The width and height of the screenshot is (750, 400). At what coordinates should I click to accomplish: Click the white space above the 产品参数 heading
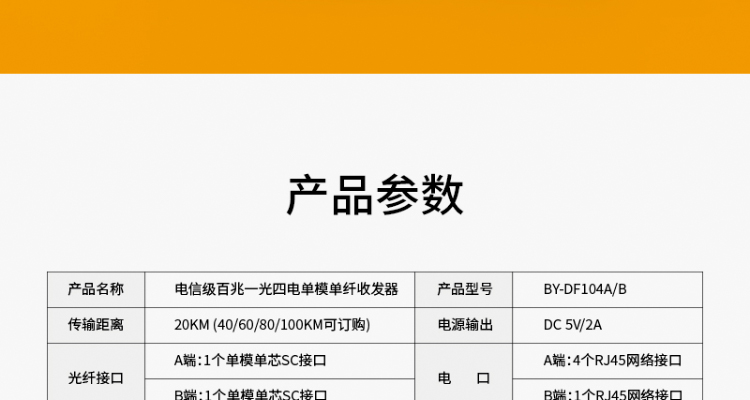[375, 120]
